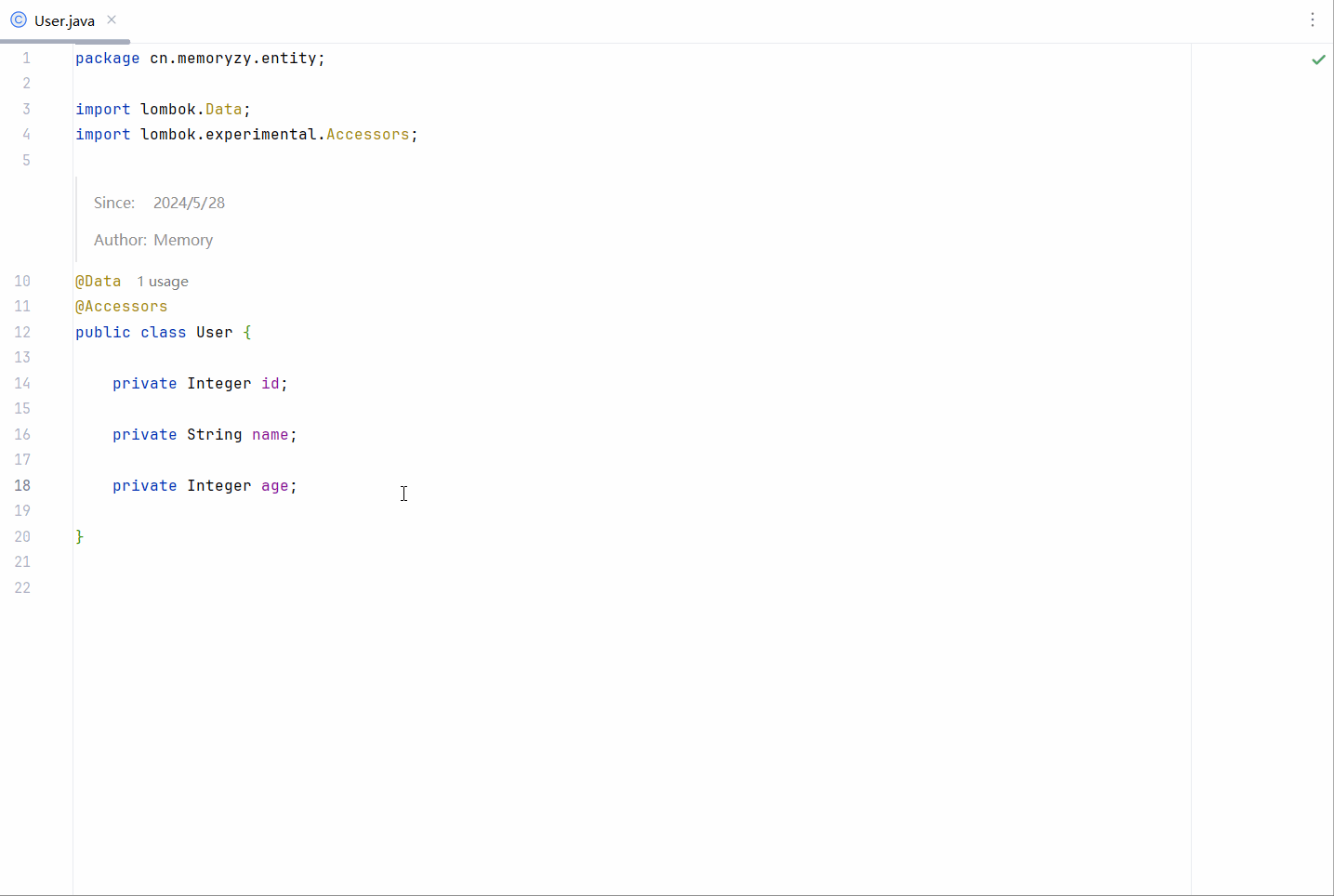Image resolution: width=1334 pixels, height=896 pixels.
Task: Click the 'age' field identifier
Action: coord(274,485)
